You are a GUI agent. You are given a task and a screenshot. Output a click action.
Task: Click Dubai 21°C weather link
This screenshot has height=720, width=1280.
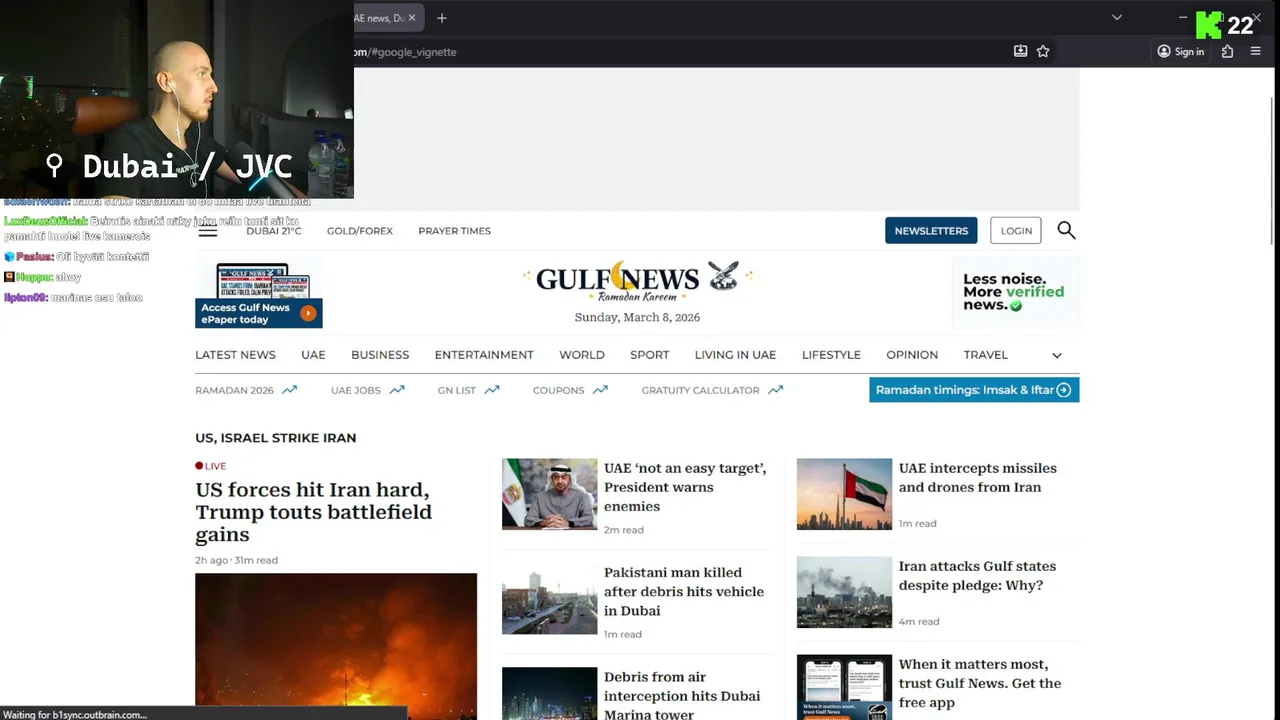click(x=273, y=231)
